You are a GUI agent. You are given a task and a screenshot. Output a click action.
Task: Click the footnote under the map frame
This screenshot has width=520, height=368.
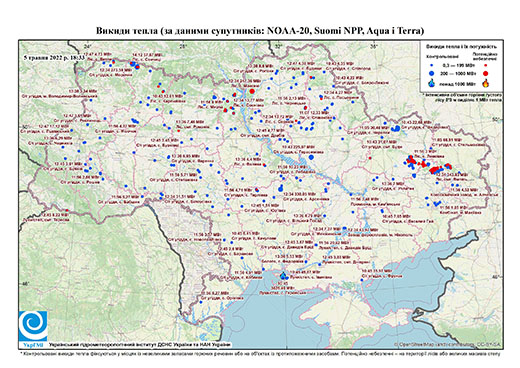(x=260, y=353)
